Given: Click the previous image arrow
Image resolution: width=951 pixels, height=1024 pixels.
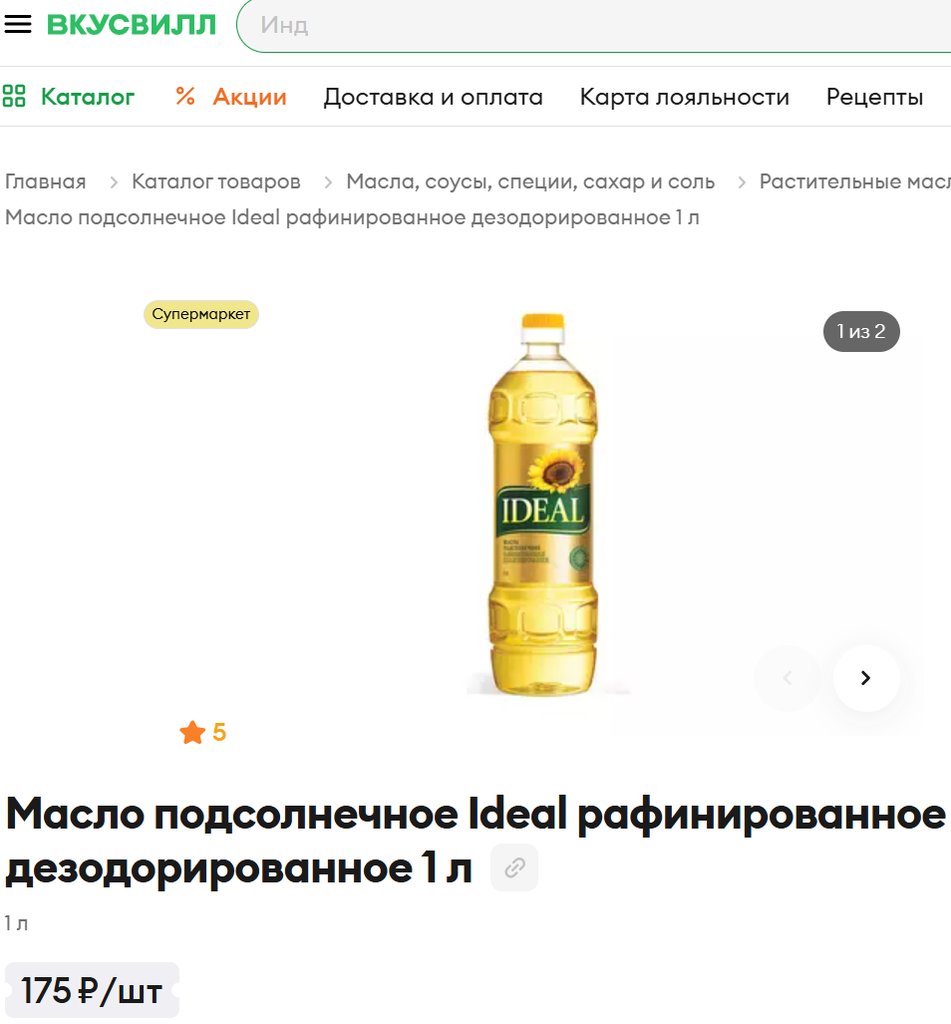Looking at the screenshot, I should click(787, 678).
